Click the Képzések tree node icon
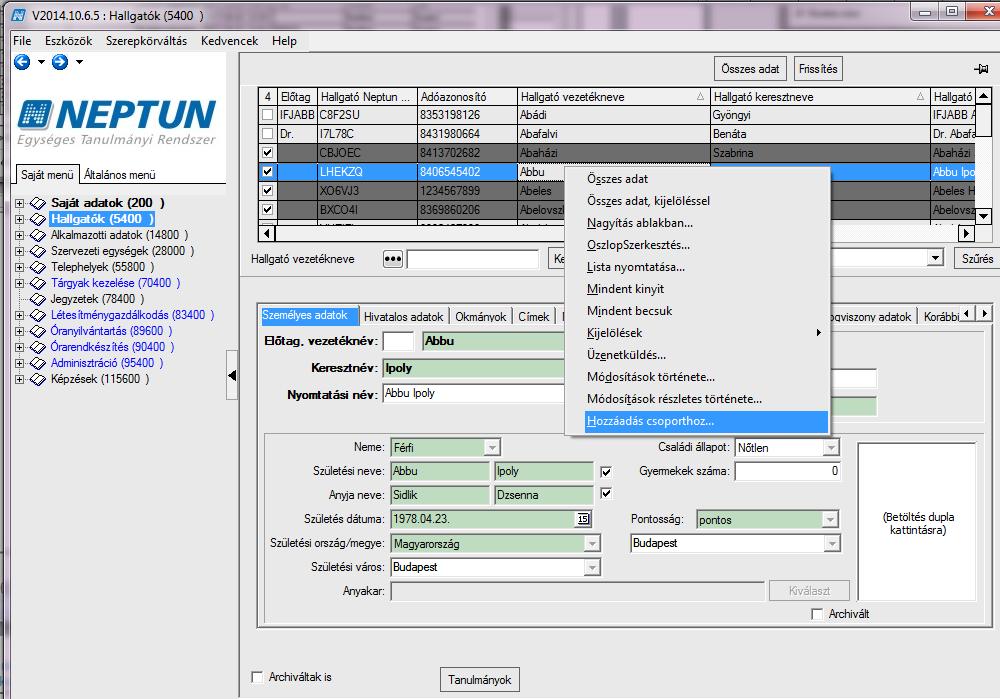 click(38, 379)
